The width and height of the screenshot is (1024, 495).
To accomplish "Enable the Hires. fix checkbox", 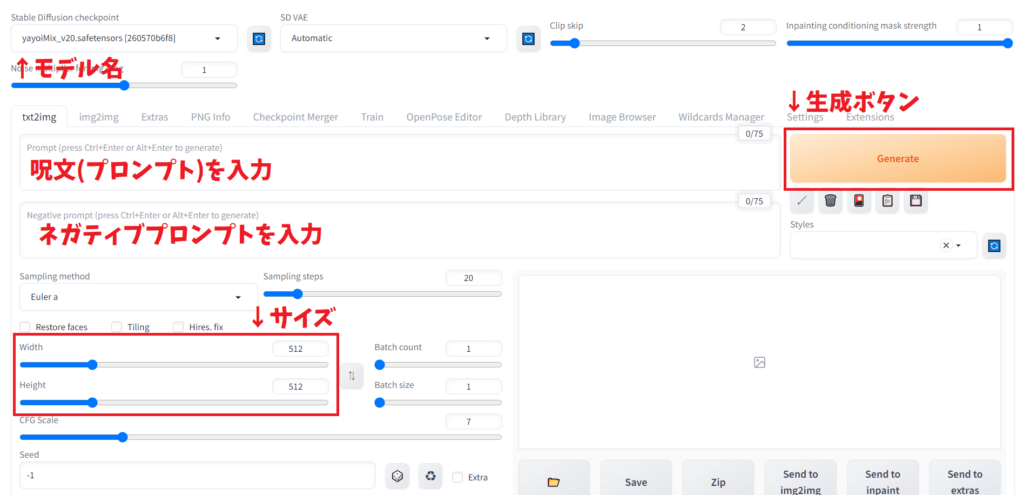I will [x=178, y=327].
